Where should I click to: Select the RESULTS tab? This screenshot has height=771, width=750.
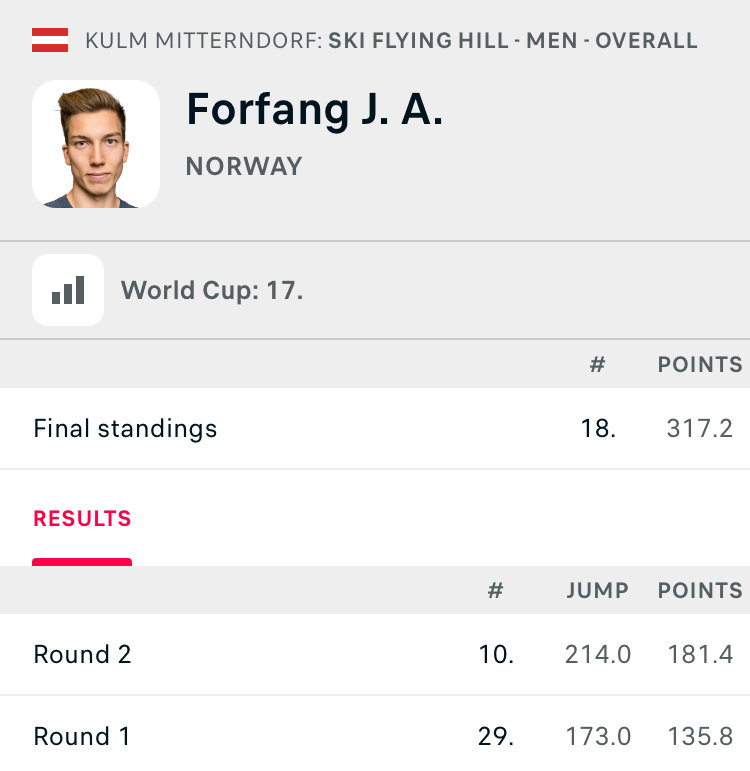click(x=82, y=519)
